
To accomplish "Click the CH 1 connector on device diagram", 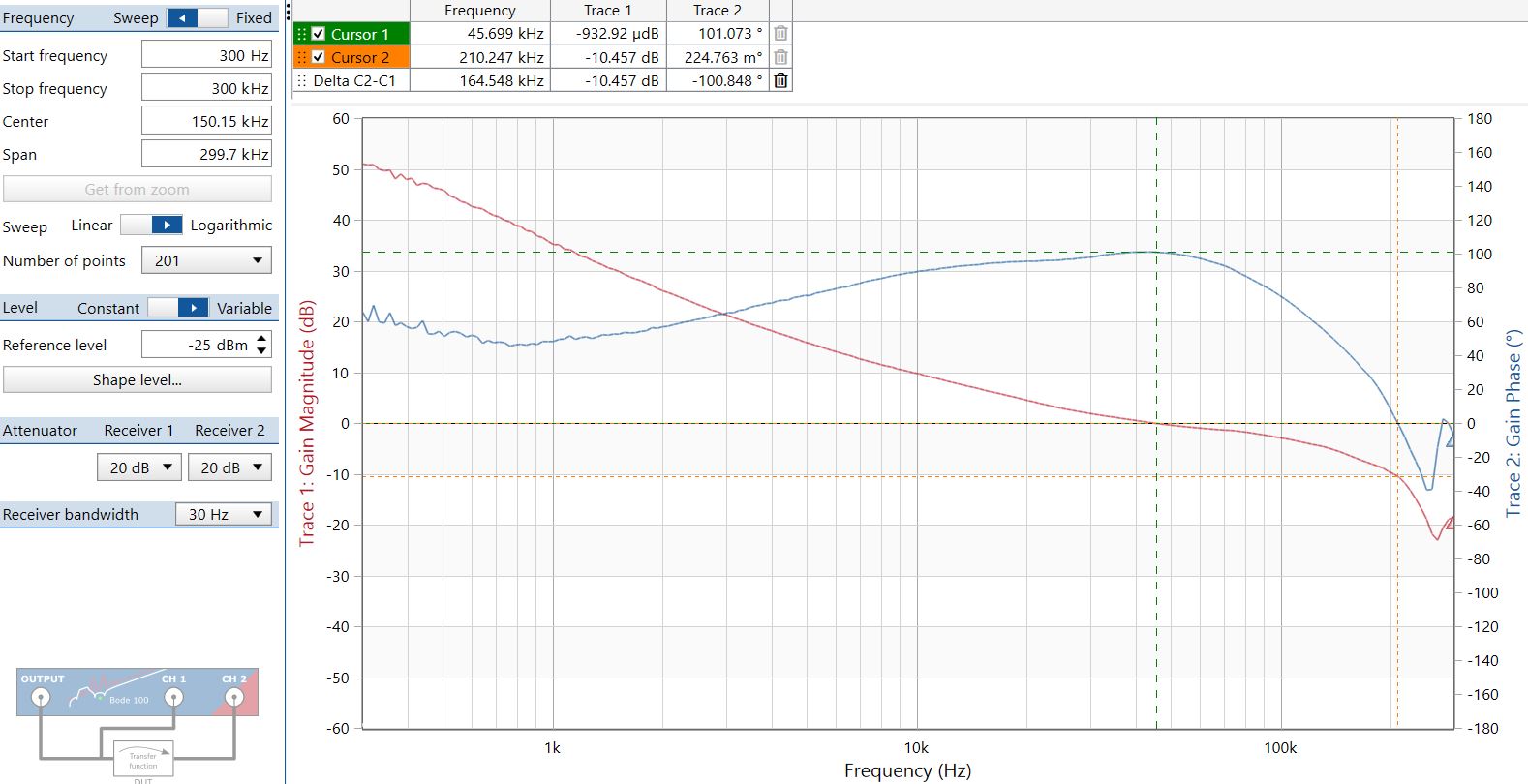I will pyautogui.click(x=173, y=697).
